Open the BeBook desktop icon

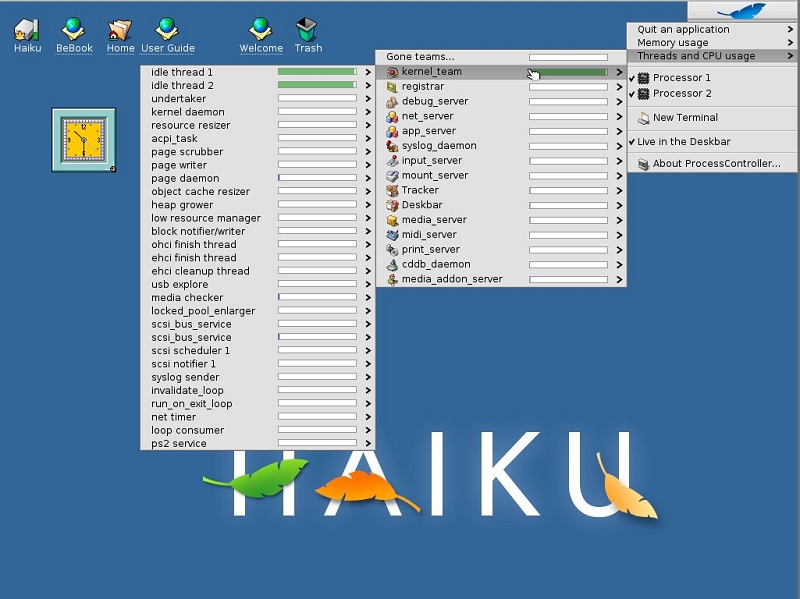73,30
